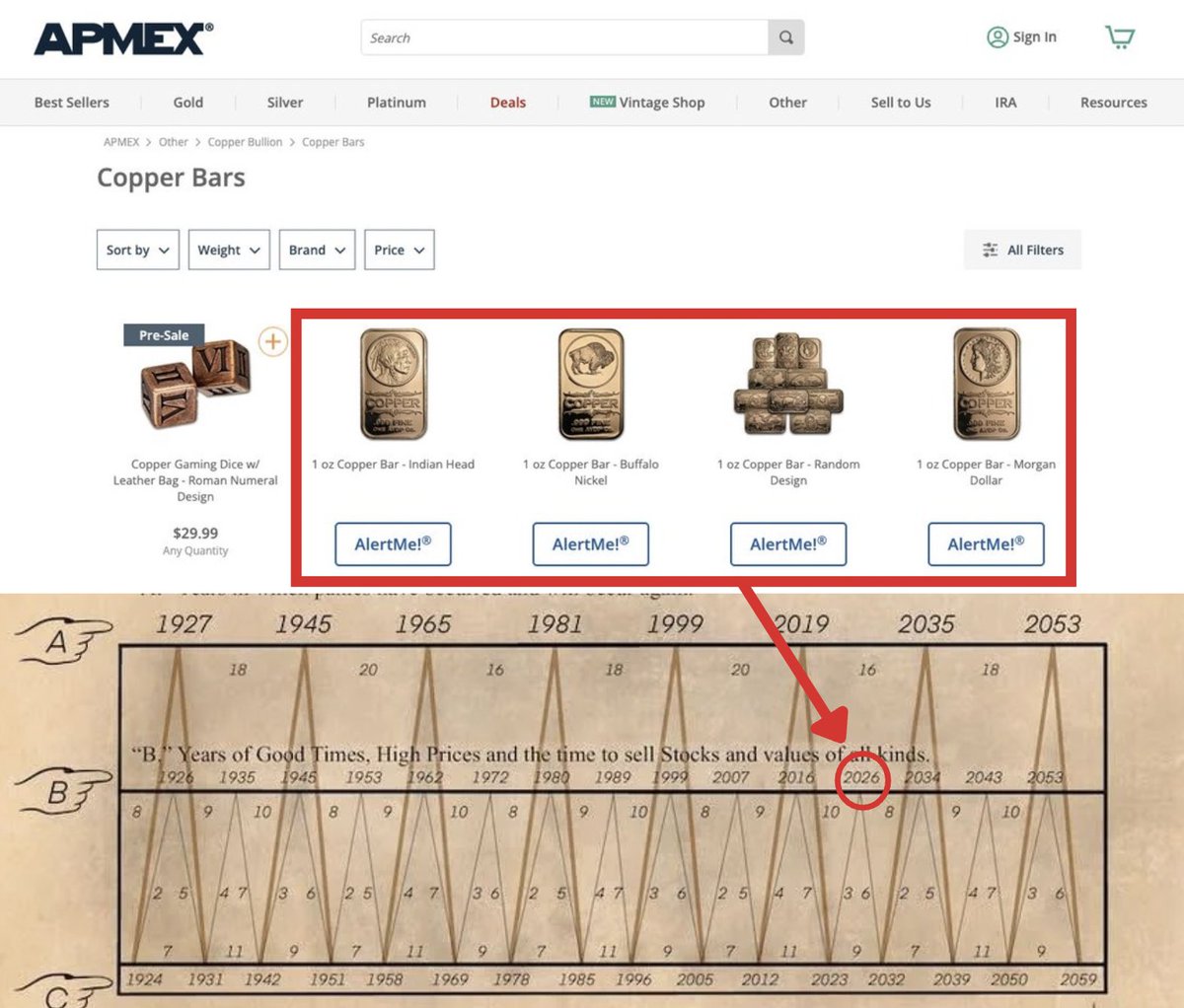
Task: Open the Buffalo Nickel copper bar image
Action: pos(591,385)
